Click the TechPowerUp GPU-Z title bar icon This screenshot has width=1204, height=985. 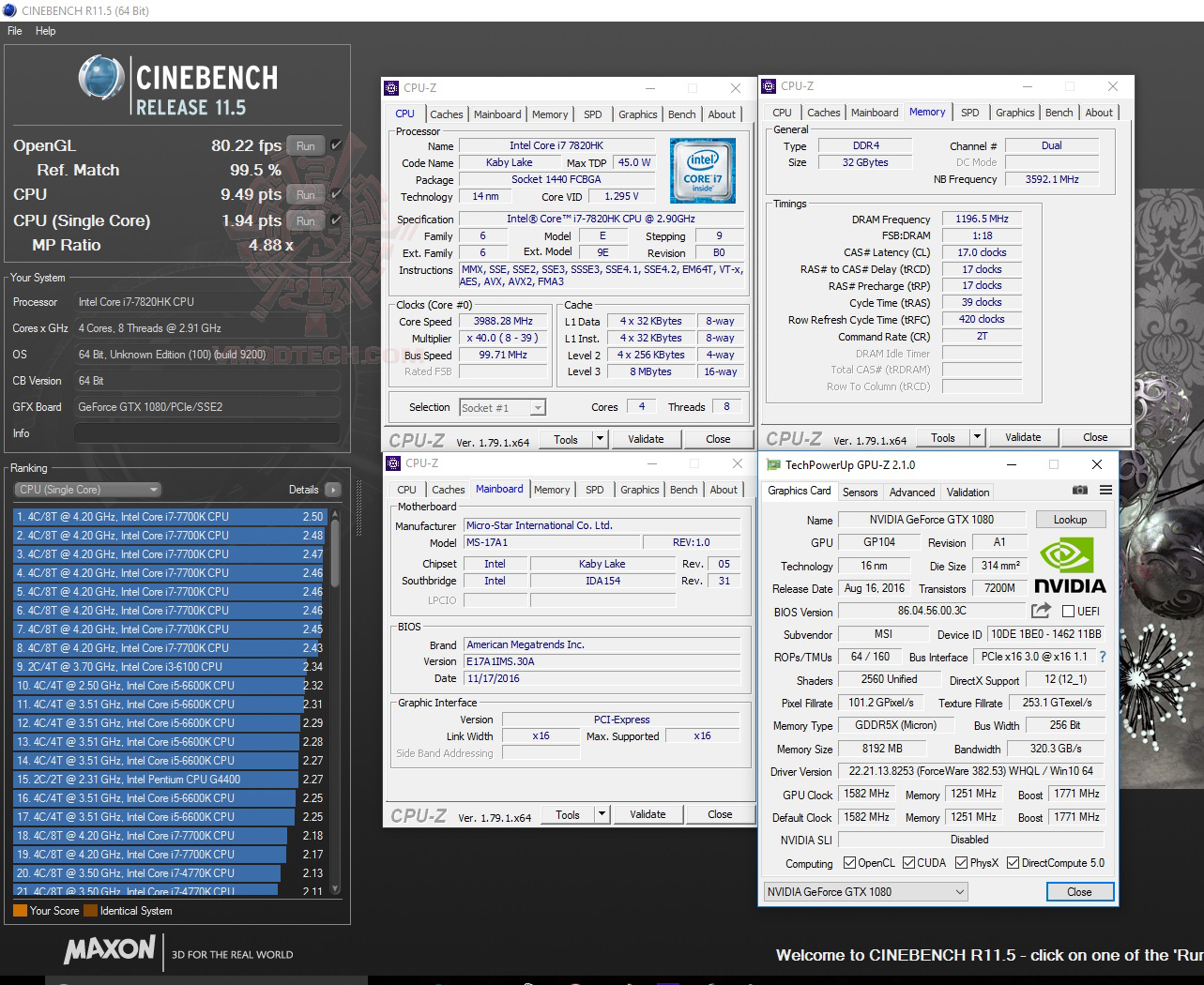coord(773,464)
